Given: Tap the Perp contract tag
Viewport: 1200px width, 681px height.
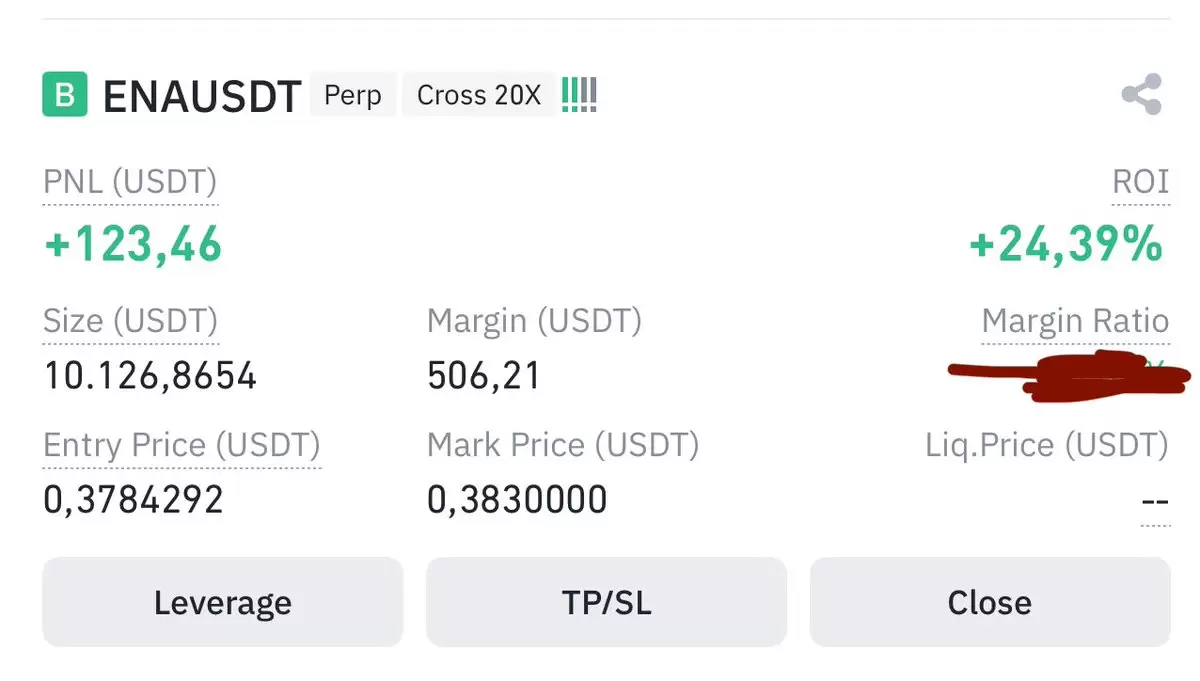Looking at the screenshot, I should pos(353,95).
